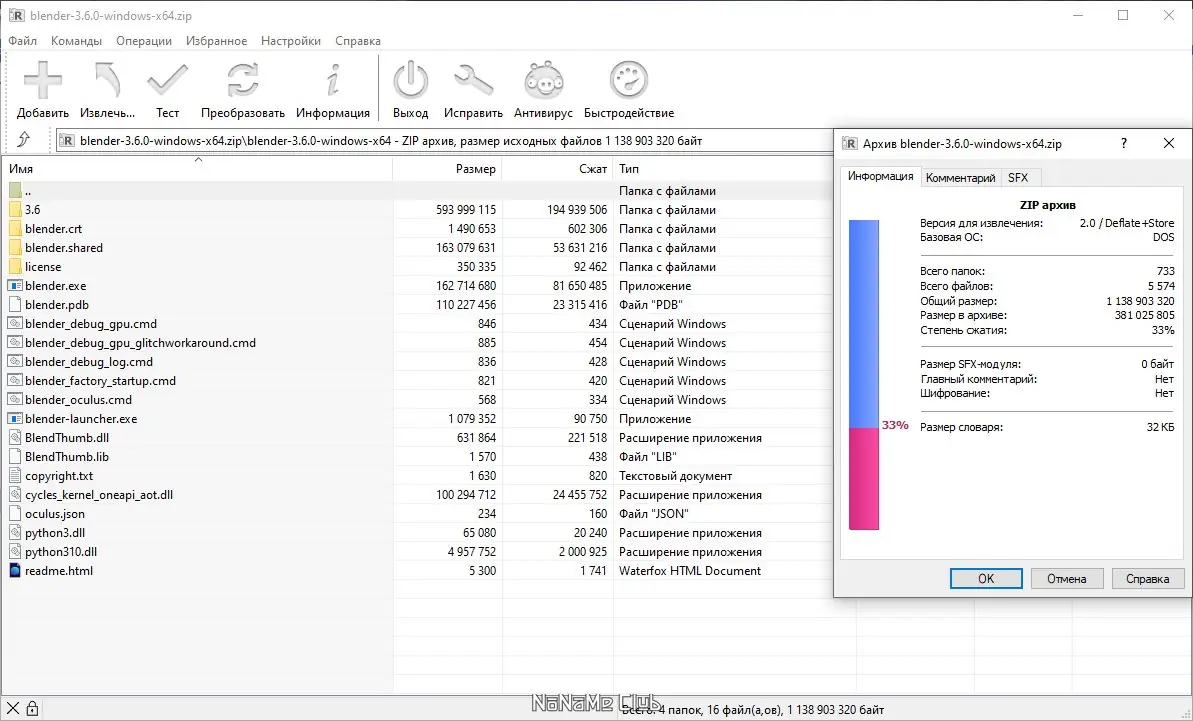Open the Информация toolbar icon
Screen dimensions: 1193x721
[x=332, y=80]
